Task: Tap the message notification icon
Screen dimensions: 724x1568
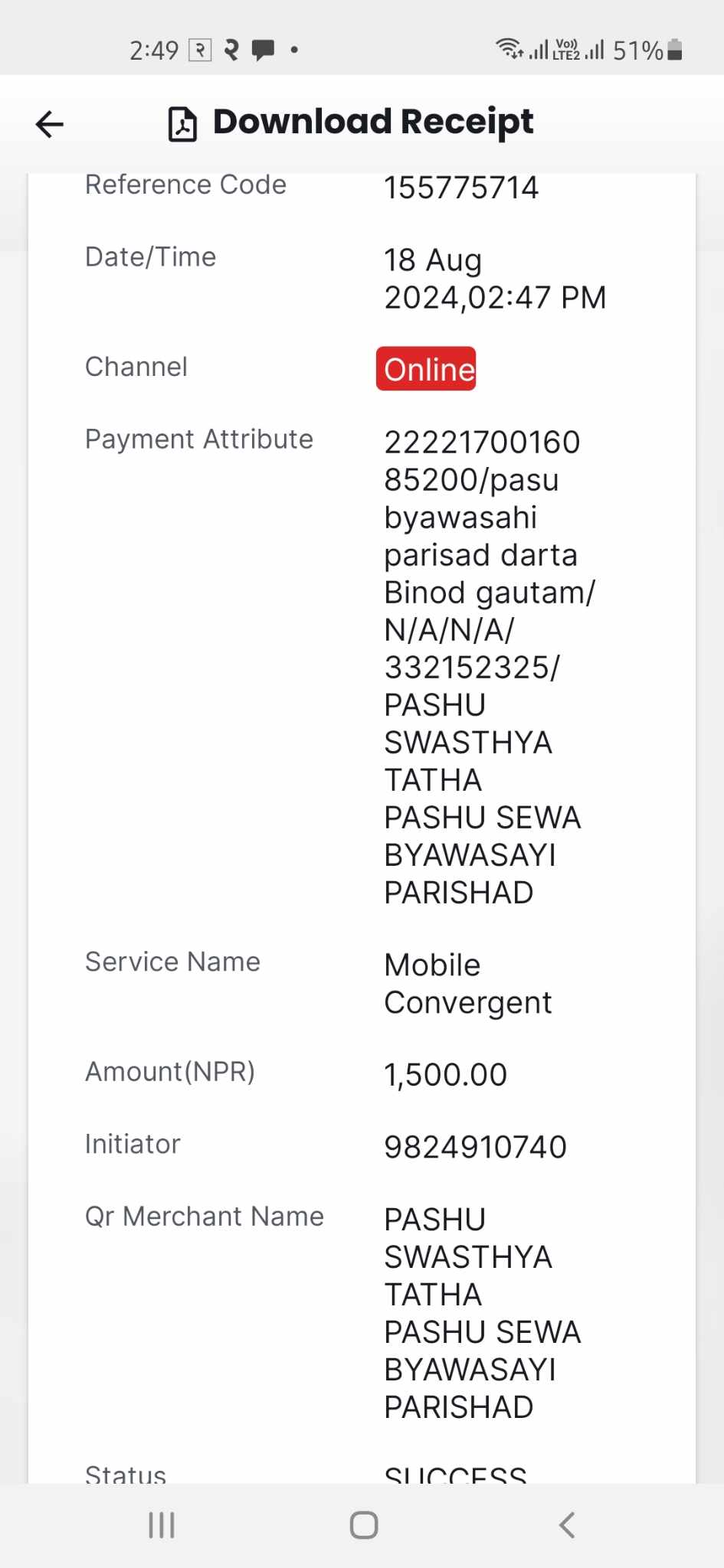Action: [x=263, y=51]
